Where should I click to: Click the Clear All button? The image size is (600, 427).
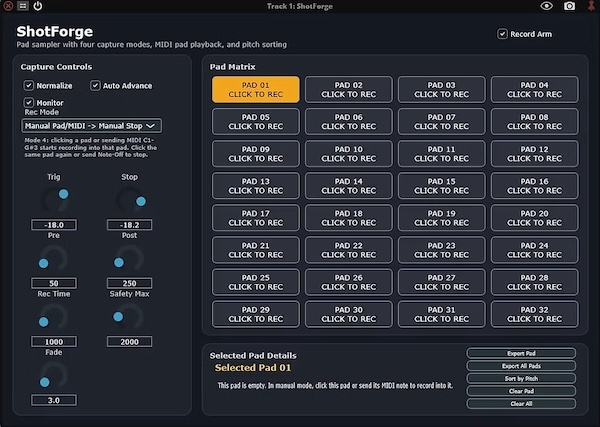coord(521,403)
